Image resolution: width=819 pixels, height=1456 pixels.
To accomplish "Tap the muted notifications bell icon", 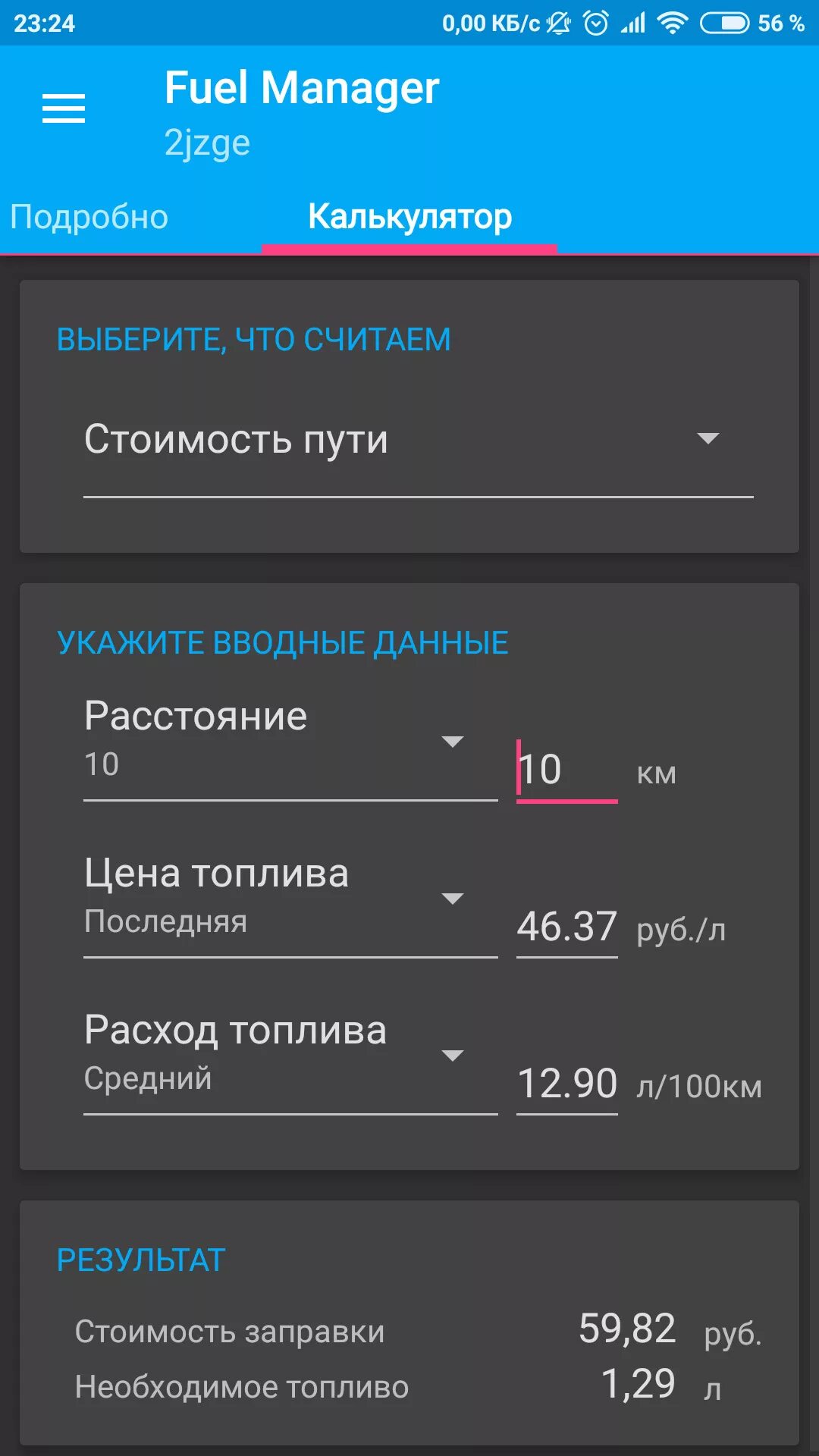I will 559,24.
